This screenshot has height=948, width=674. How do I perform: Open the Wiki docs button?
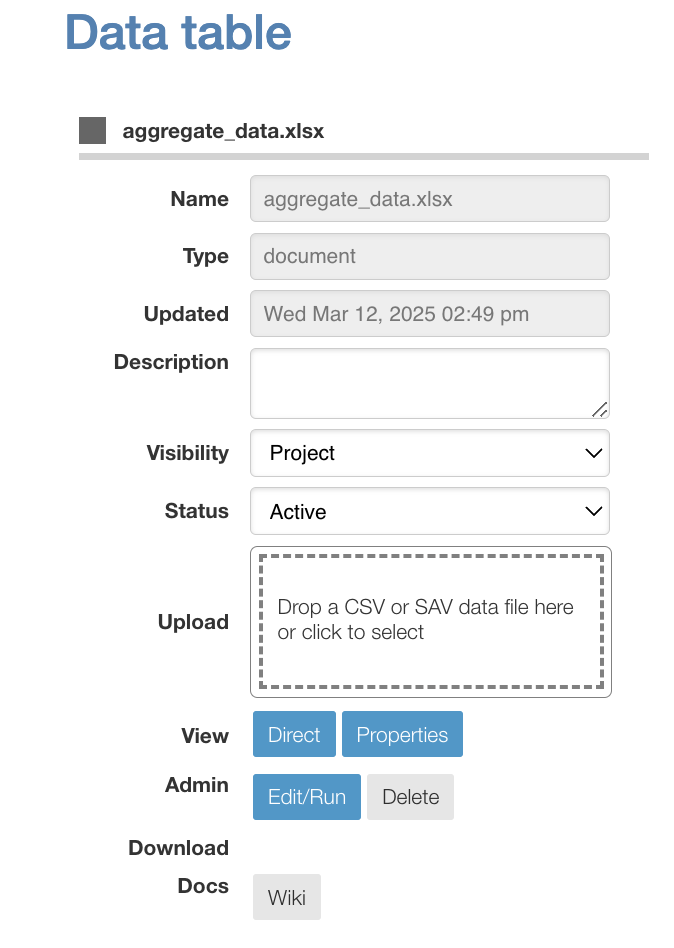(x=287, y=897)
